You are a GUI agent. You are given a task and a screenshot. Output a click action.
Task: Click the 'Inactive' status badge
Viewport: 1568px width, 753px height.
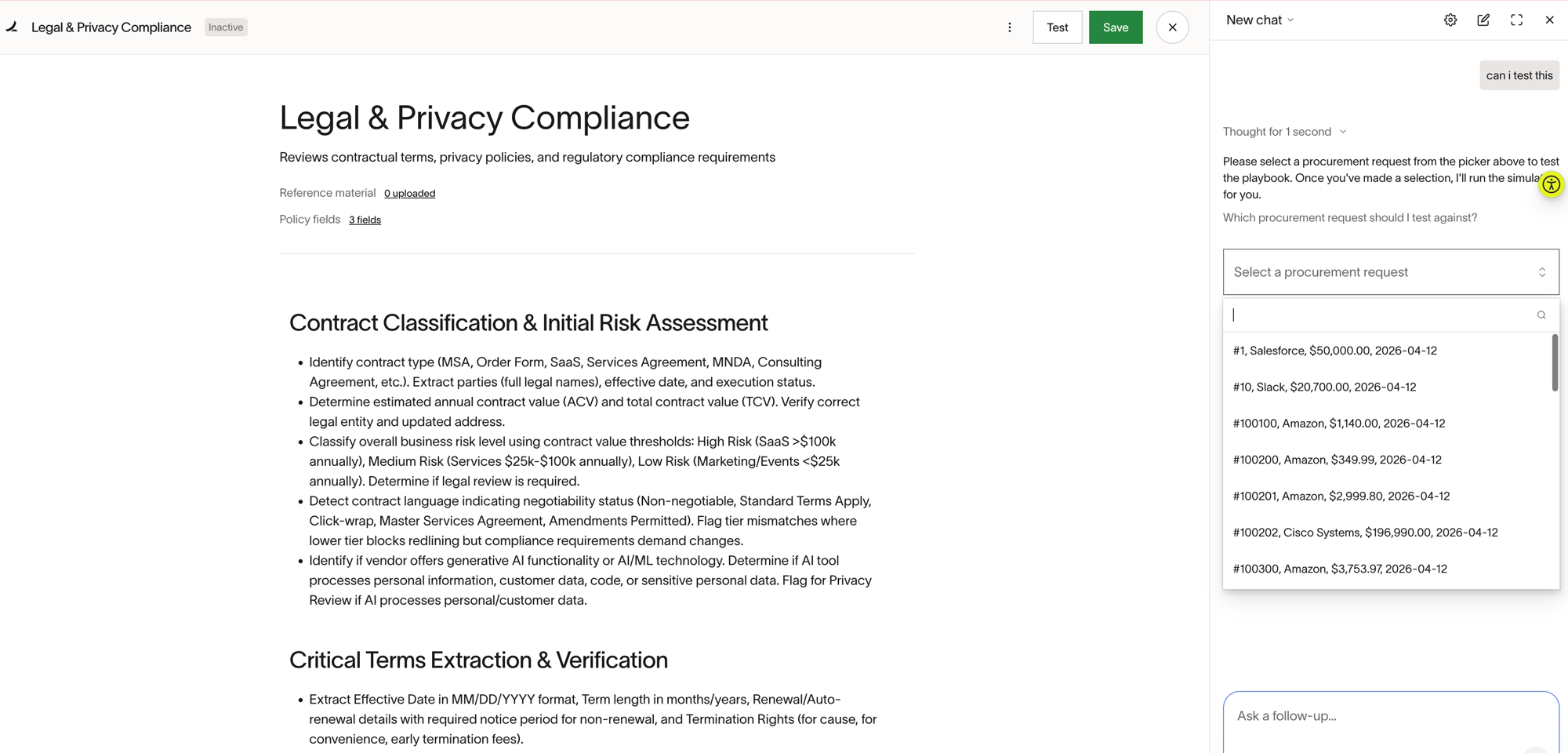click(x=226, y=27)
